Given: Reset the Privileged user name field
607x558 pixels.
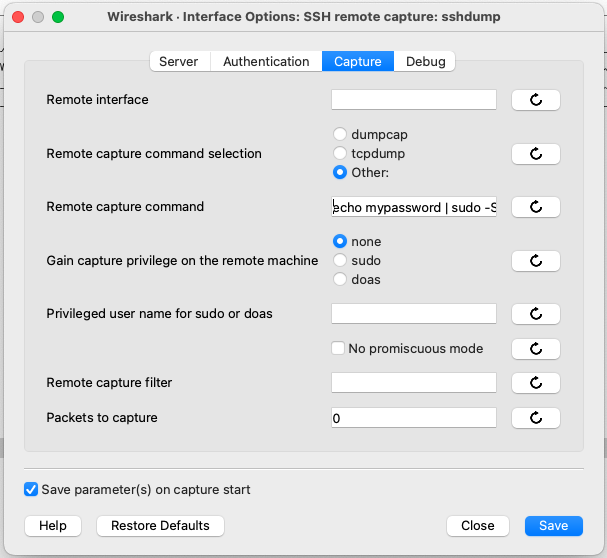Looking at the screenshot, I should tap(535, 314).
